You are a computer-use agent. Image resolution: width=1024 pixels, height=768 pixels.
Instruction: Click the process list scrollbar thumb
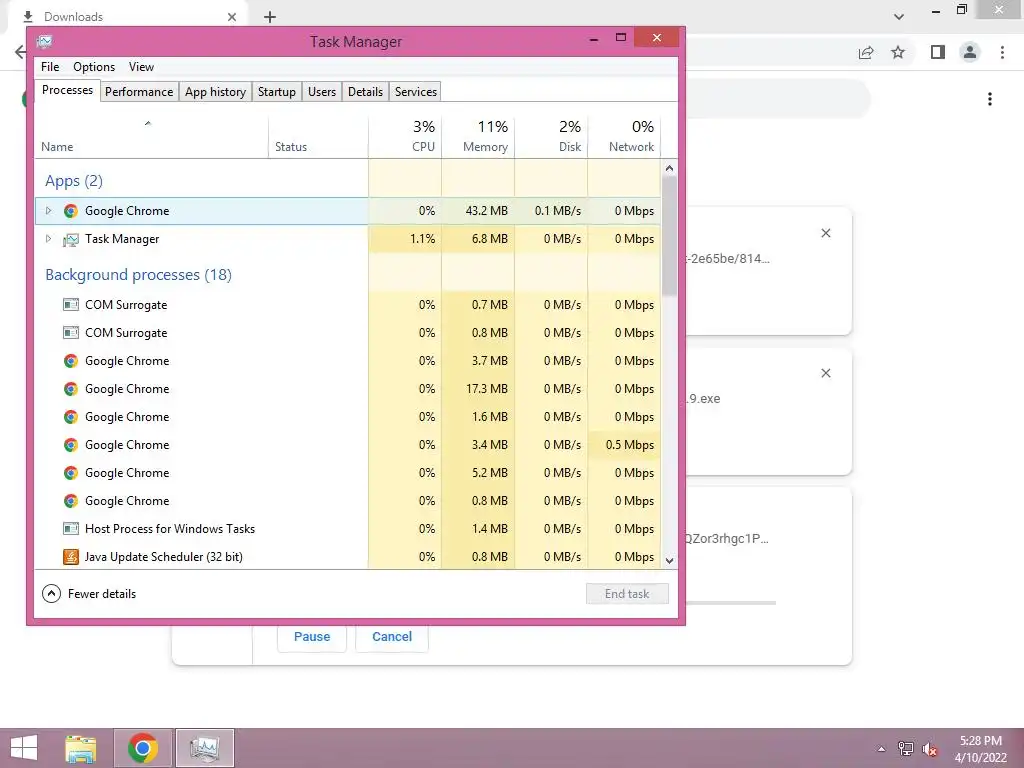[669, 235]
